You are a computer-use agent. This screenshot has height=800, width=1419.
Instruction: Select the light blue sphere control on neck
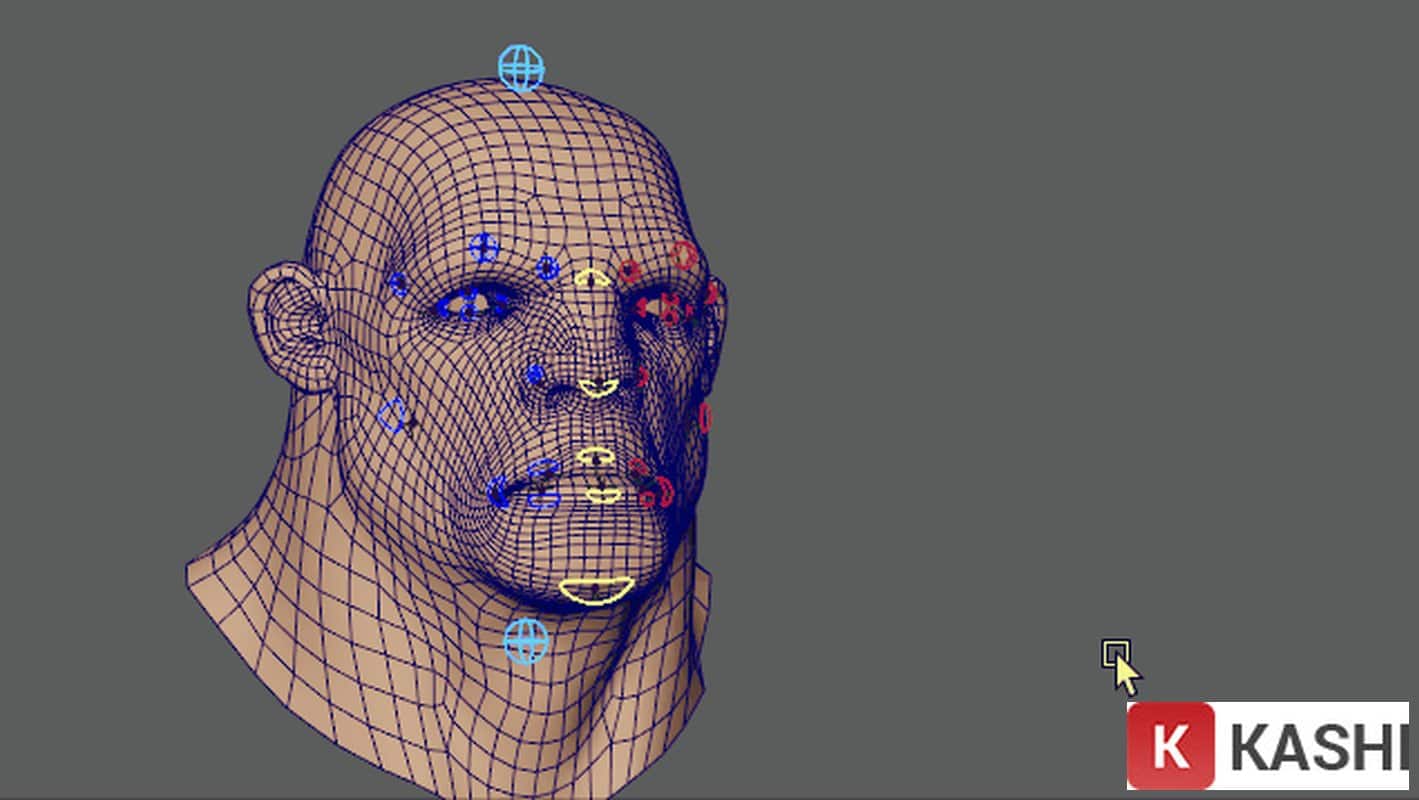pos(526,641)
